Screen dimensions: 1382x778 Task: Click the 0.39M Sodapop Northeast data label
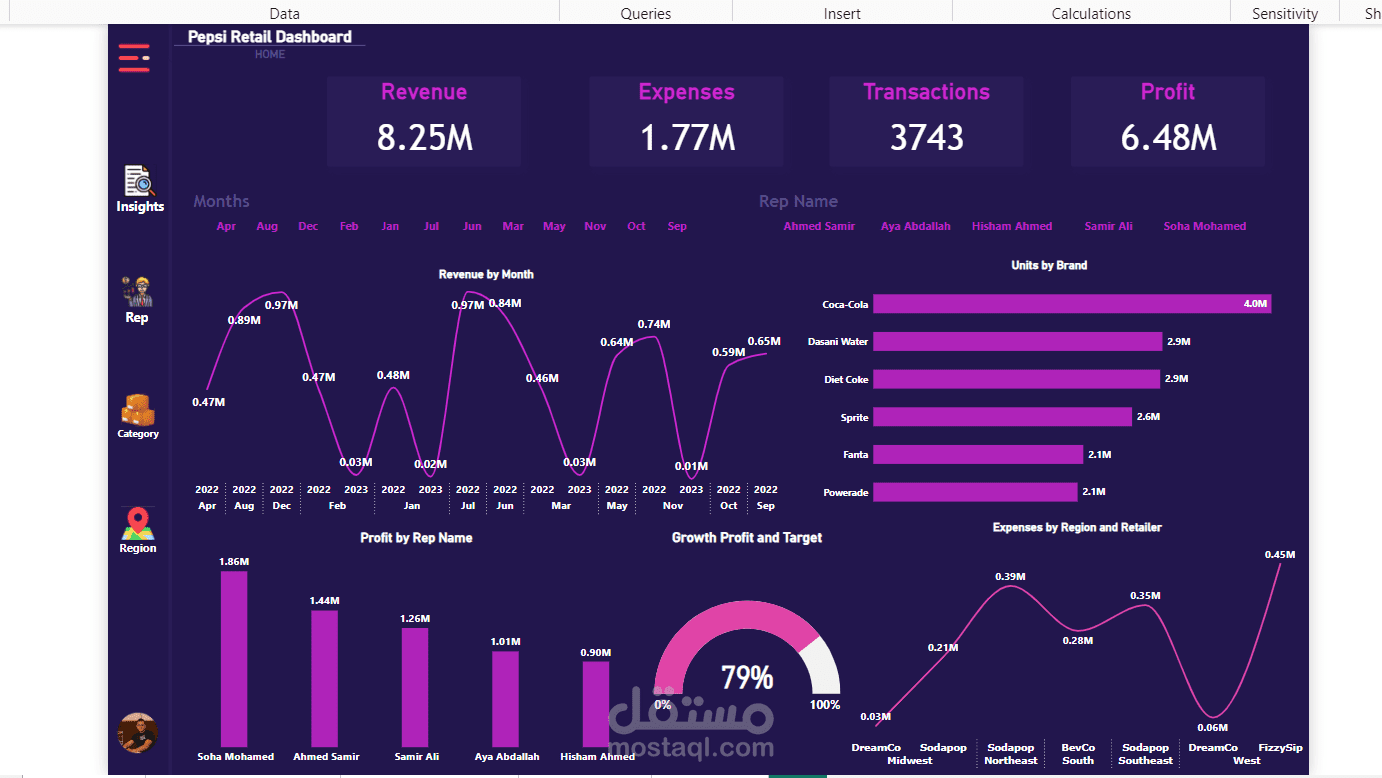1010,577
